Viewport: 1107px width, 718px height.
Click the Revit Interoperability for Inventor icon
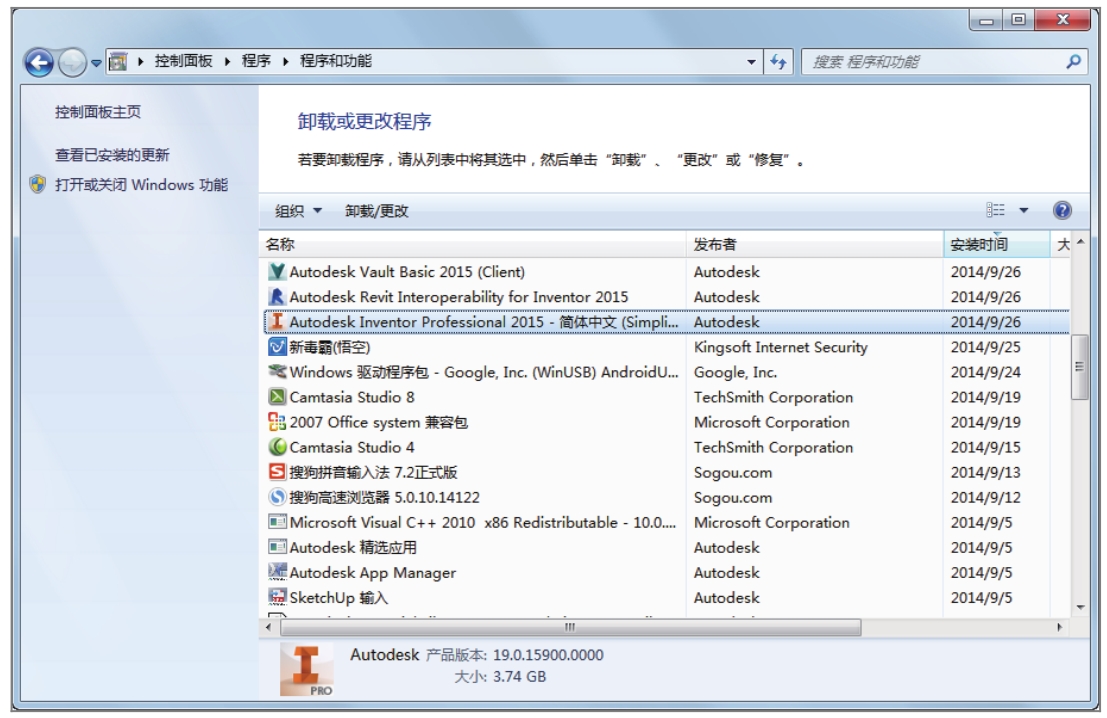[277, 297]
